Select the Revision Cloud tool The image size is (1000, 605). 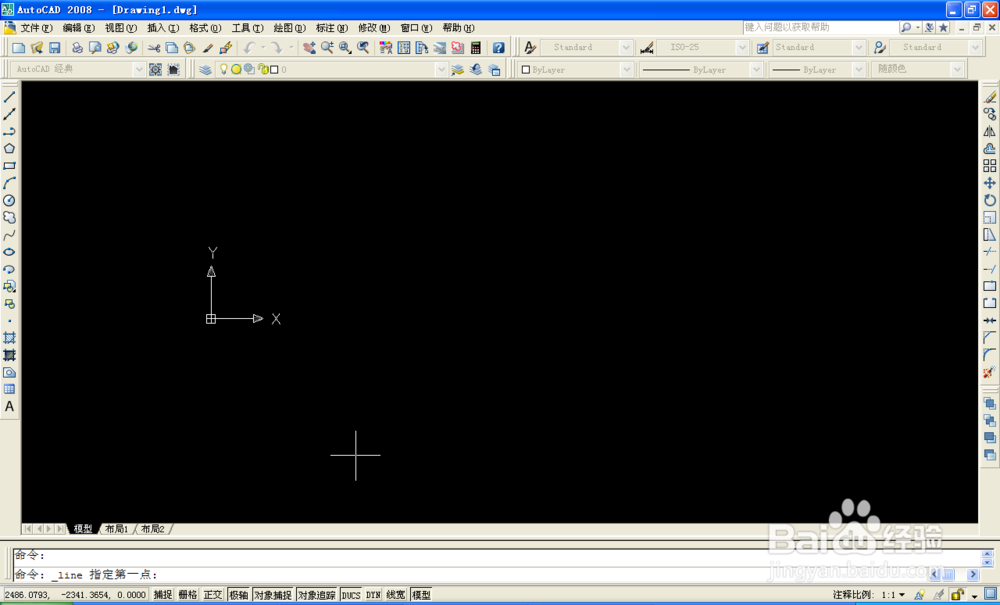[x=10, y=217]
